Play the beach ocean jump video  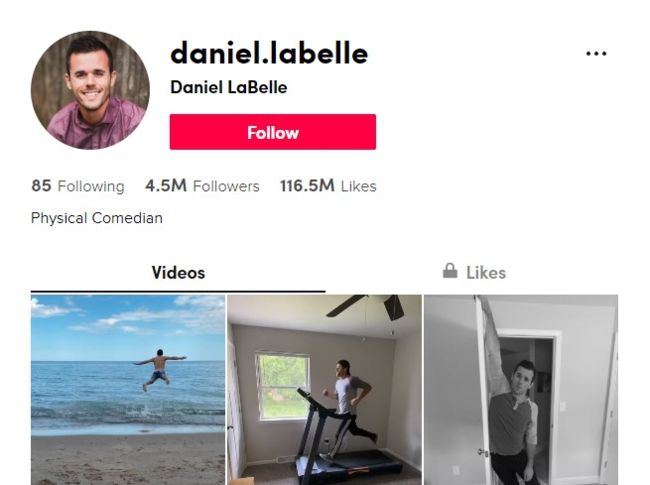[x=128, y=390]
